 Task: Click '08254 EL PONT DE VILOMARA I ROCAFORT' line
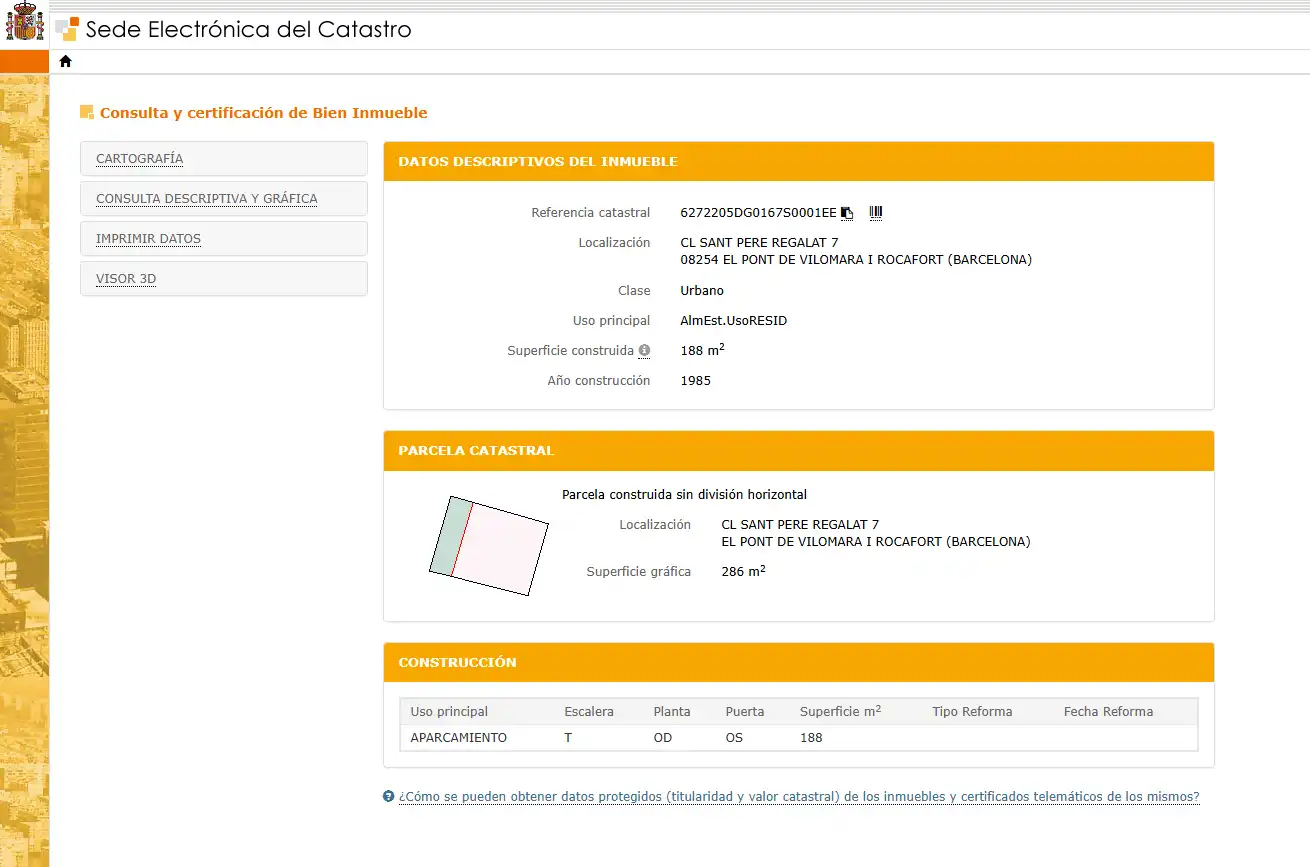(x=856, y=260)
